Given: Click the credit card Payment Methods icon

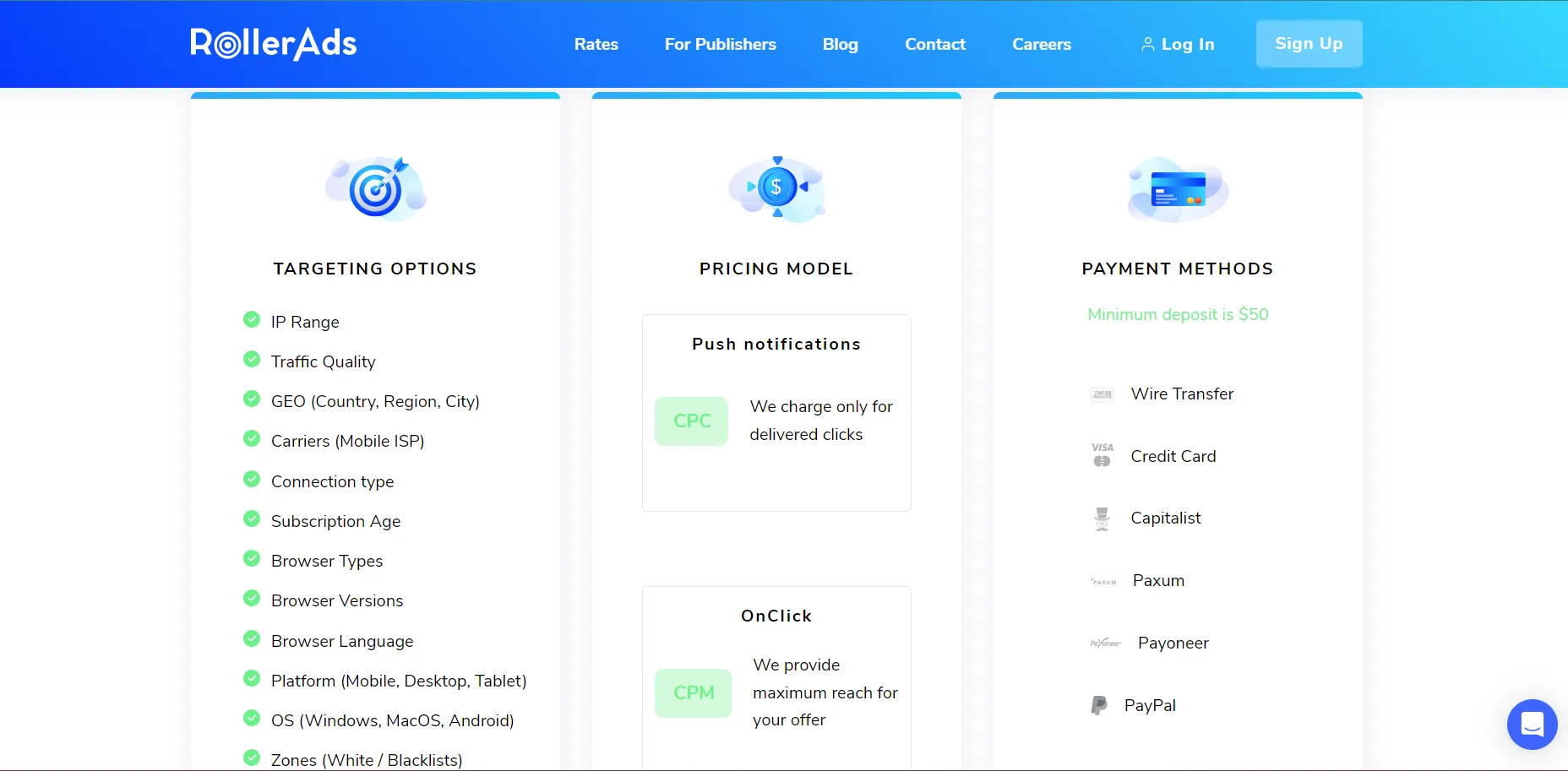Looking at the screenshot, I should (1178, 189).
